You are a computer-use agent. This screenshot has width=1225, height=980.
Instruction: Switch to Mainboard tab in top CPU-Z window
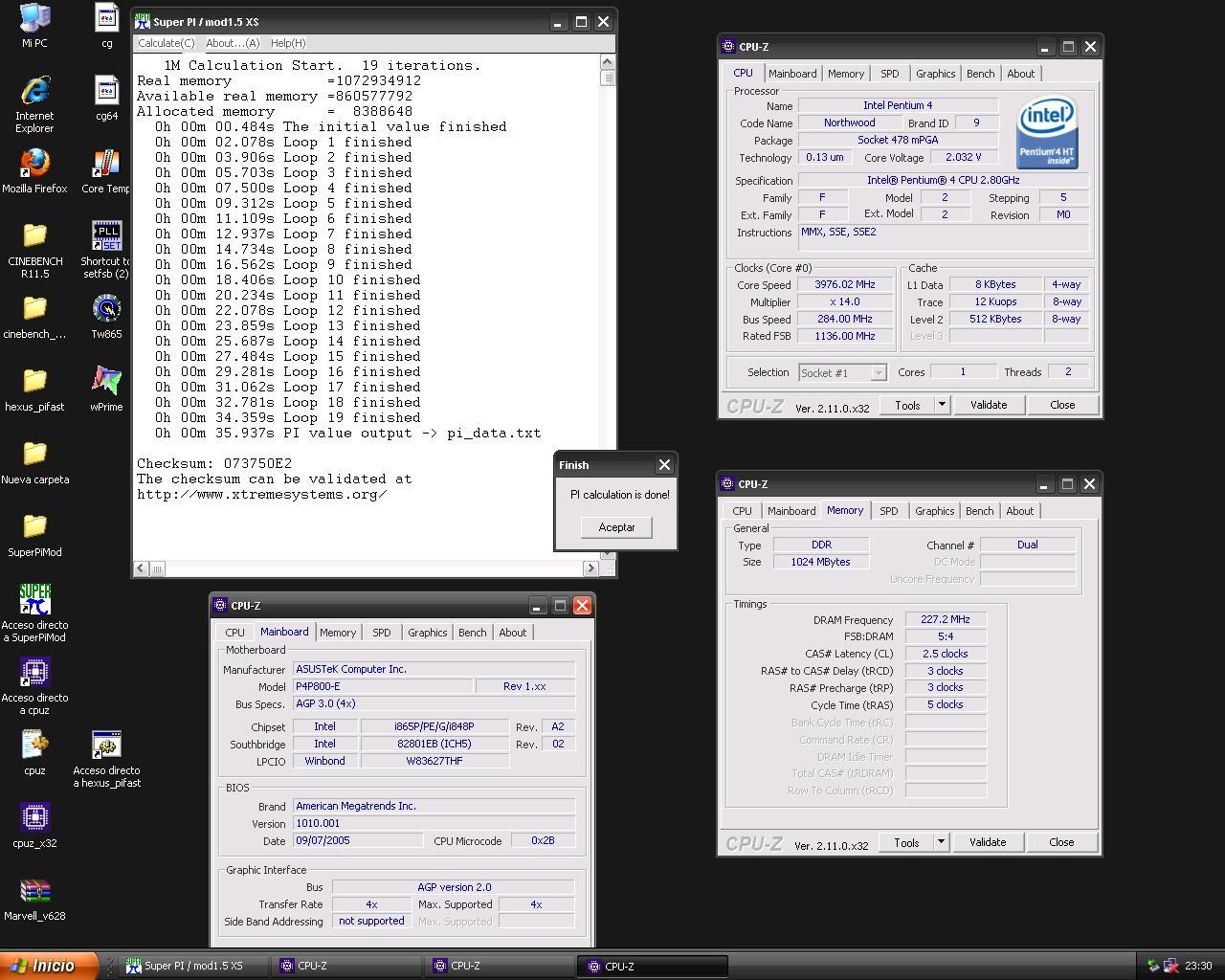[x=792, y=74]
